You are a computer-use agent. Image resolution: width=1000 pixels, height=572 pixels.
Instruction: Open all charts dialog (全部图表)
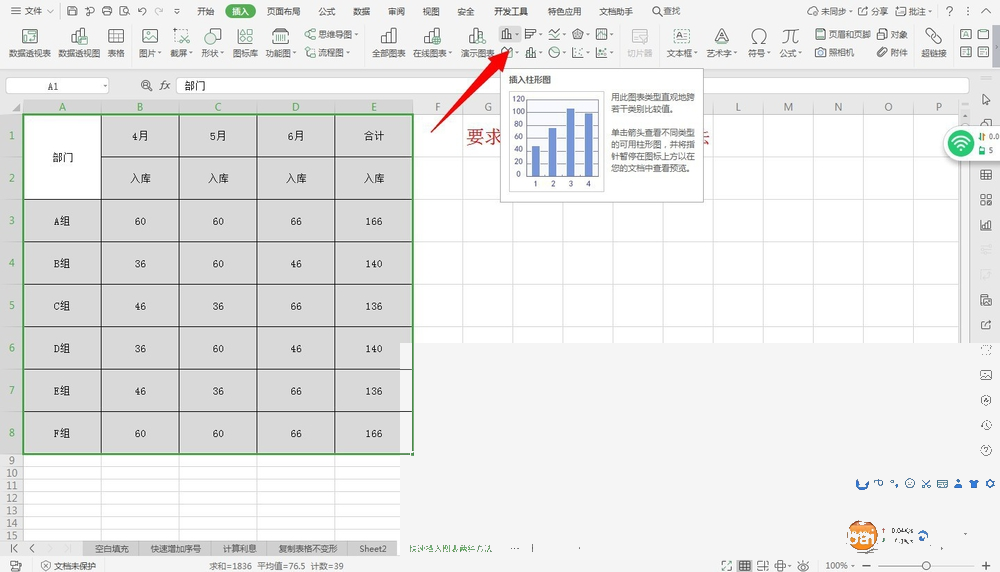(x=388, y=42)
